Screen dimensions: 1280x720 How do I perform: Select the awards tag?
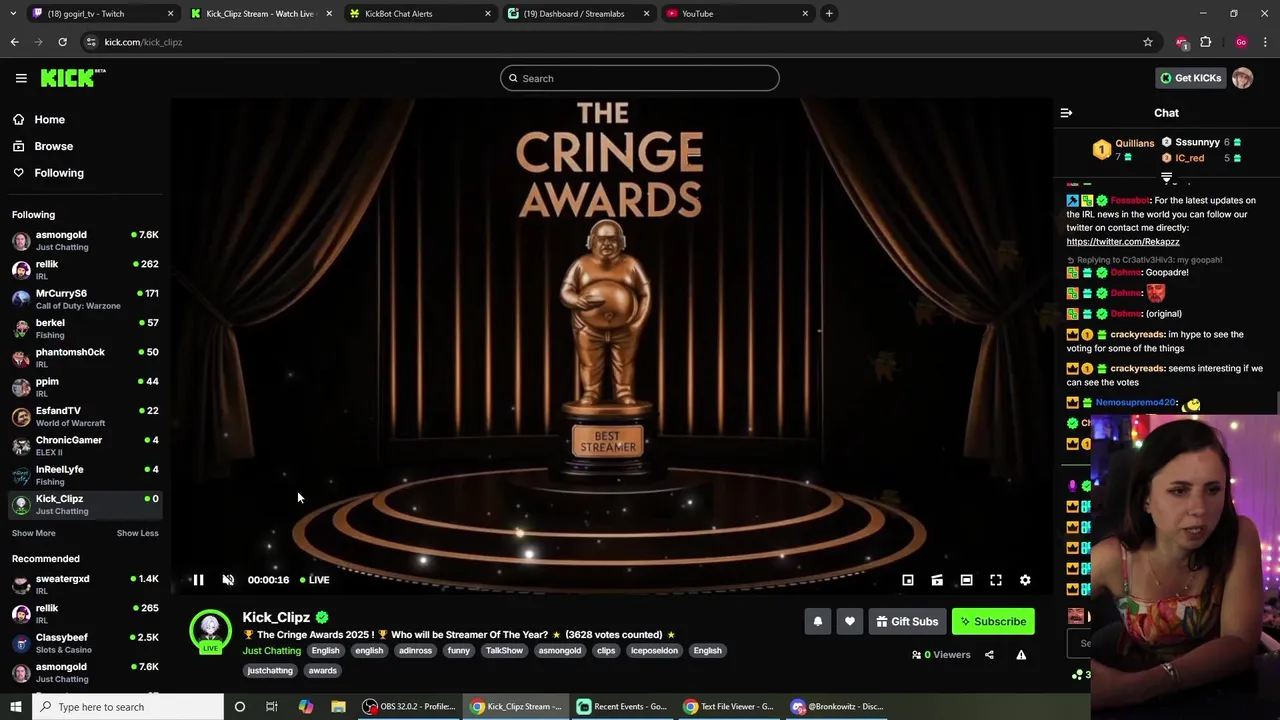tap(322, 671)
